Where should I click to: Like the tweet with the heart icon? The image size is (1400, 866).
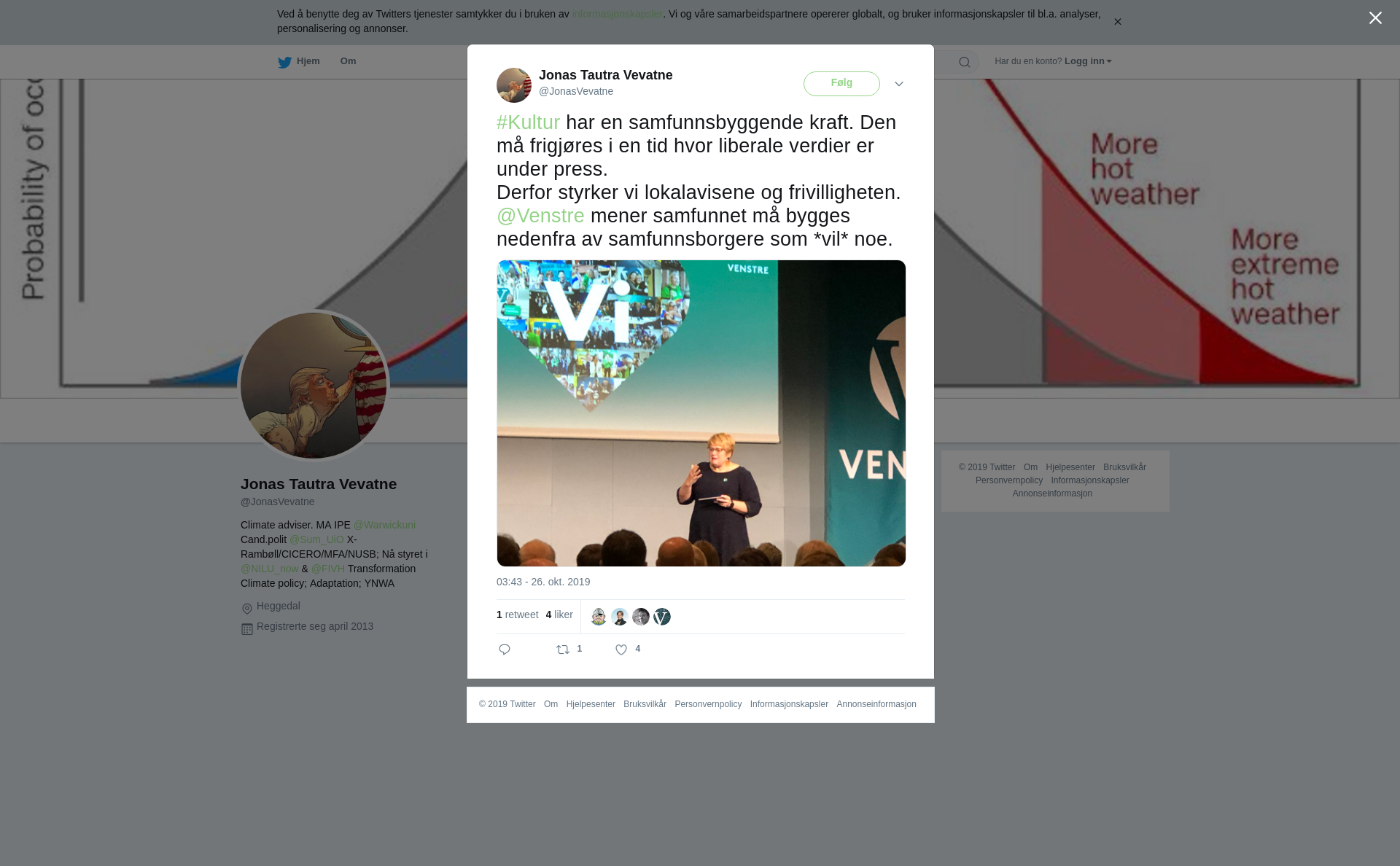tap(621, 649)
